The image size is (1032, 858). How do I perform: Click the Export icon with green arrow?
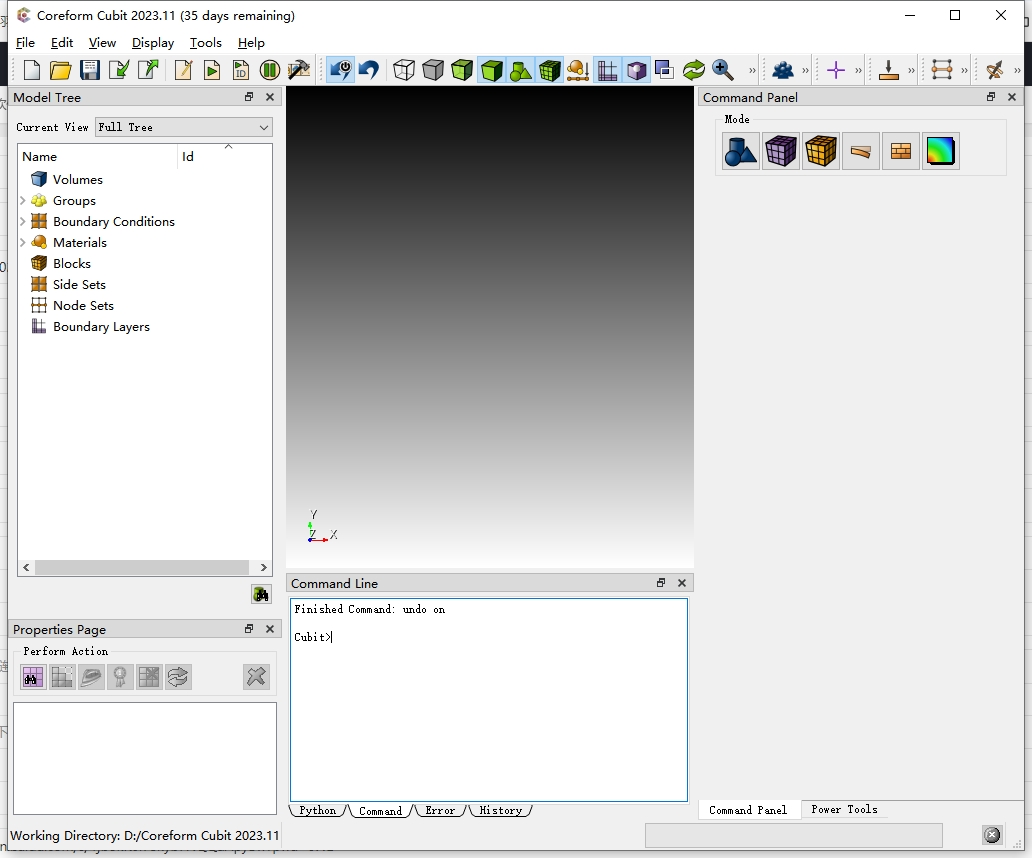click(x=148, y=70)
